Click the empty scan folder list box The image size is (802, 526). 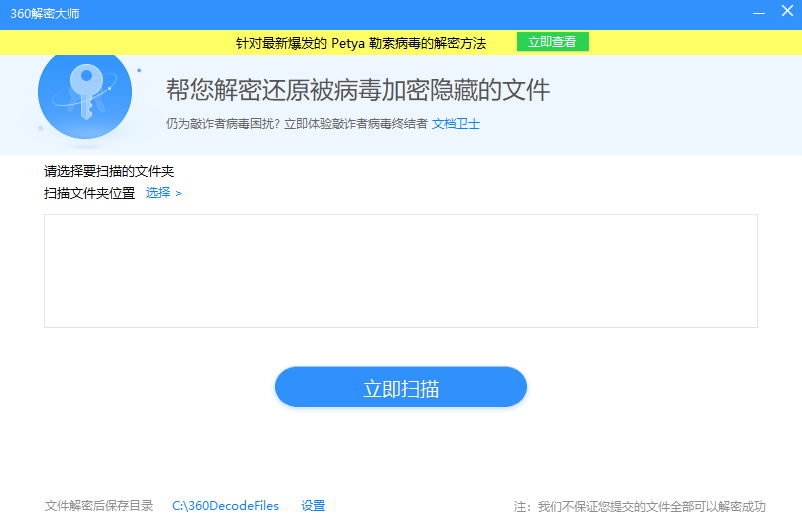(401, 271)
